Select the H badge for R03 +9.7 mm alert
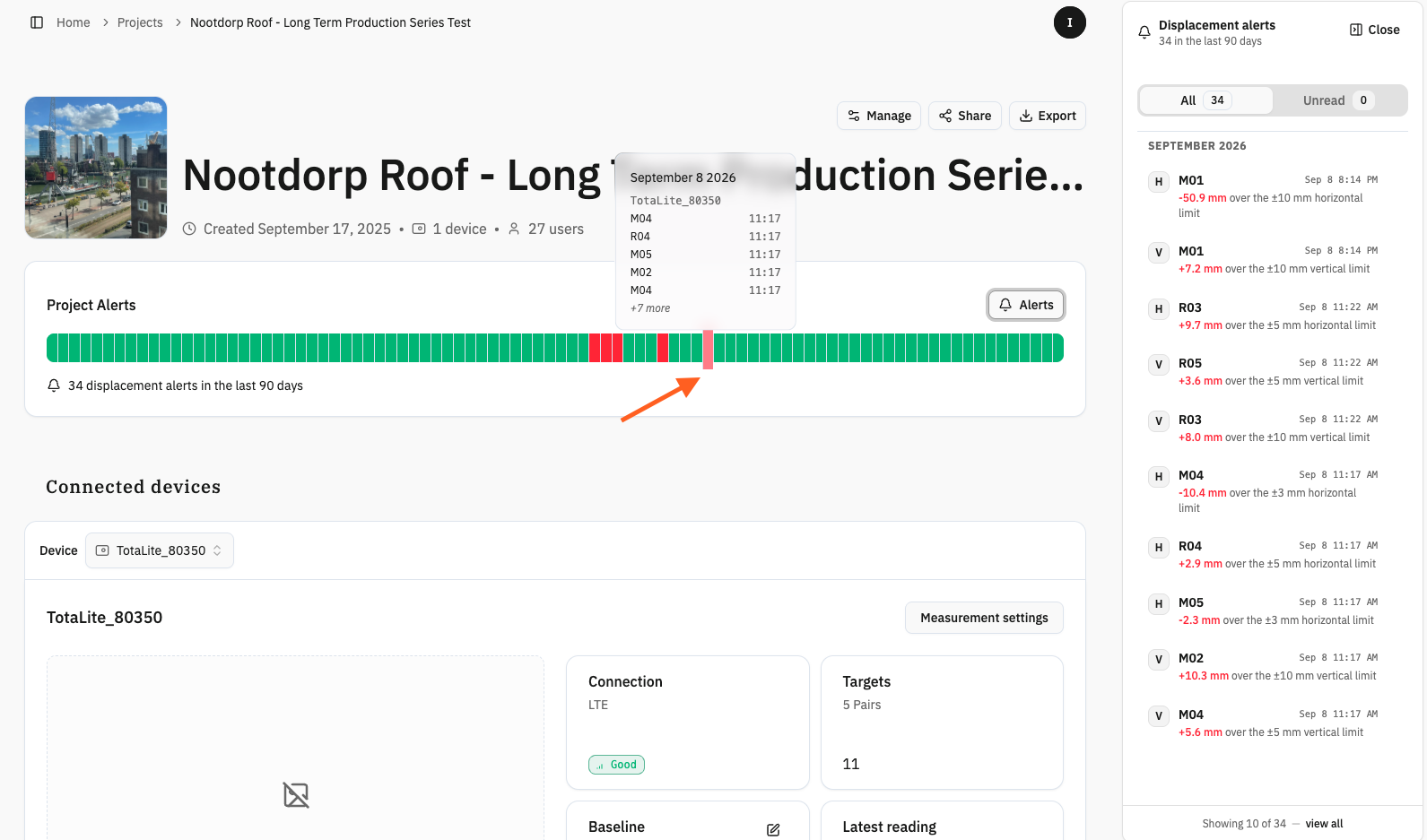The height and width of the screenshot is (840, 1427). tap(1159, 309)
